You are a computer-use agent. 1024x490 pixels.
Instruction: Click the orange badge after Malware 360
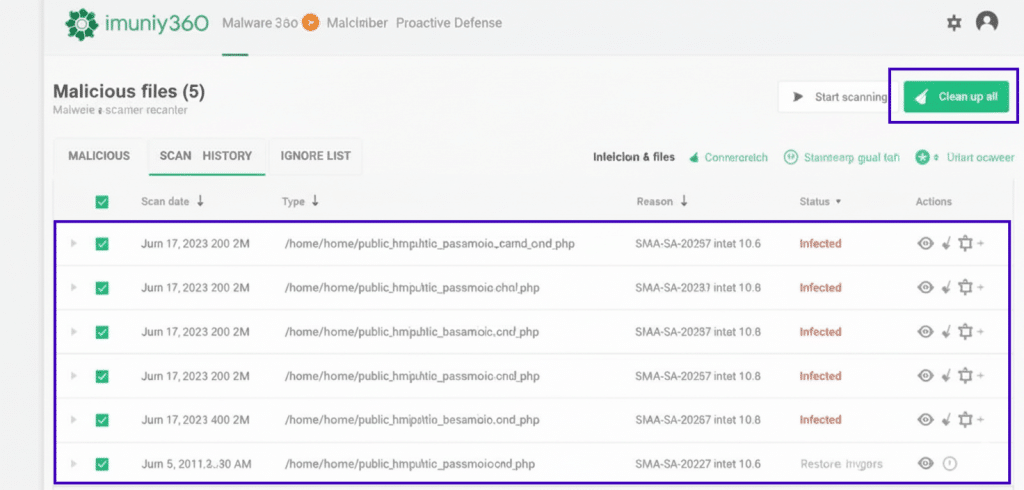[x=310, y=23]
